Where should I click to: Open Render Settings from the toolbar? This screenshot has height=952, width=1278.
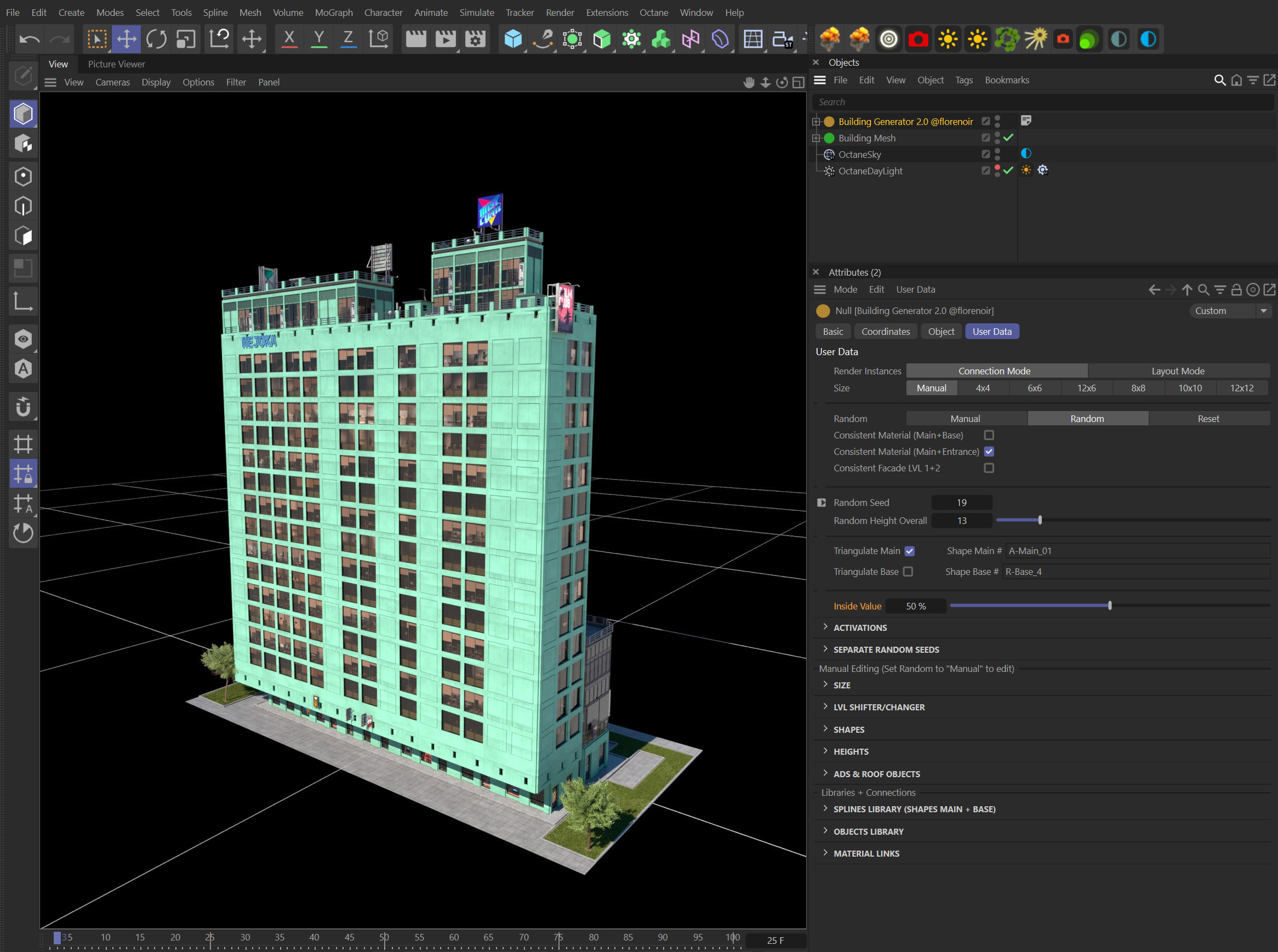[x=474, y=38]
